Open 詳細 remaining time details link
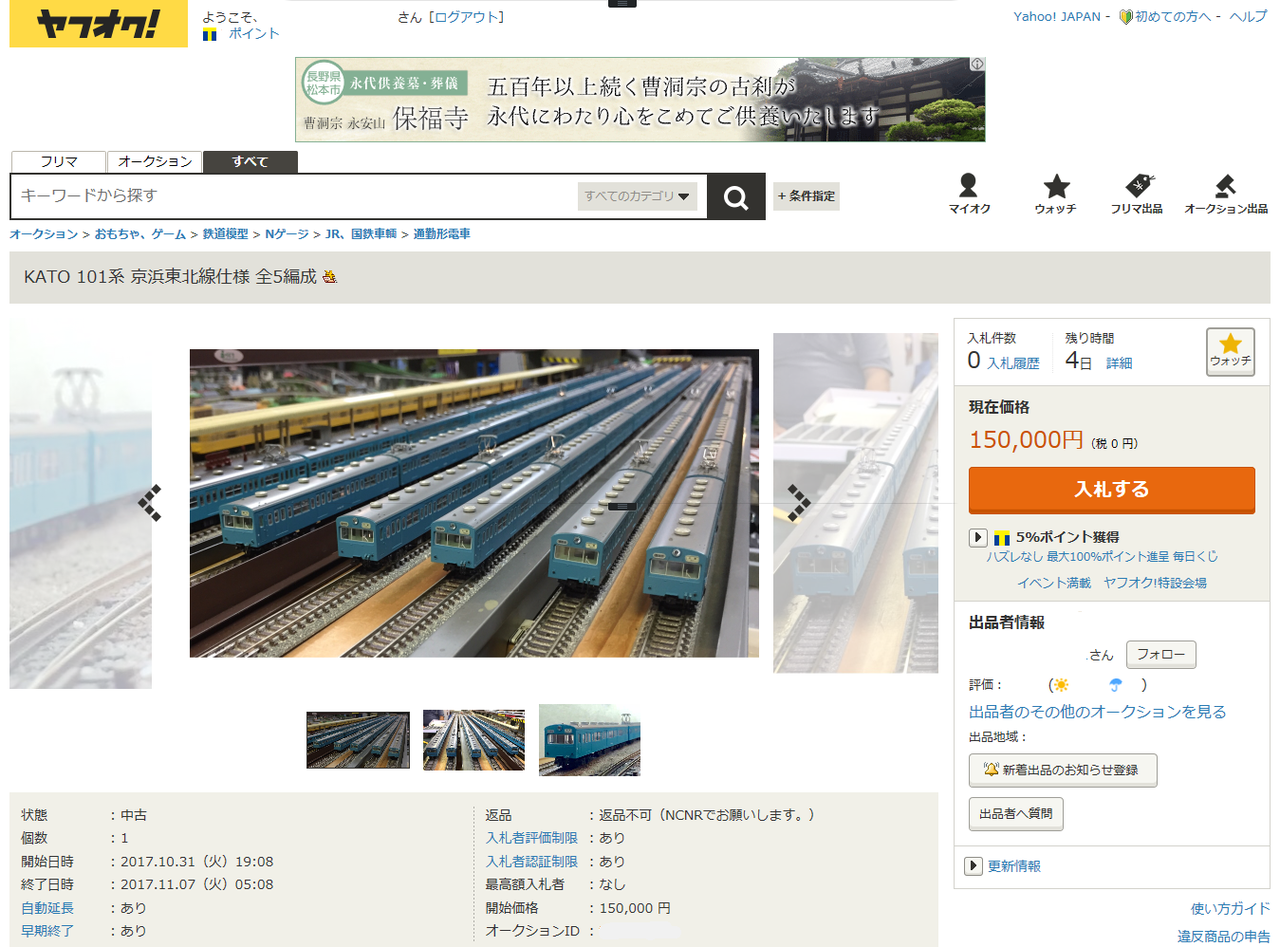Viewport: 1280px width, 947px height. tap(1119, 364)
